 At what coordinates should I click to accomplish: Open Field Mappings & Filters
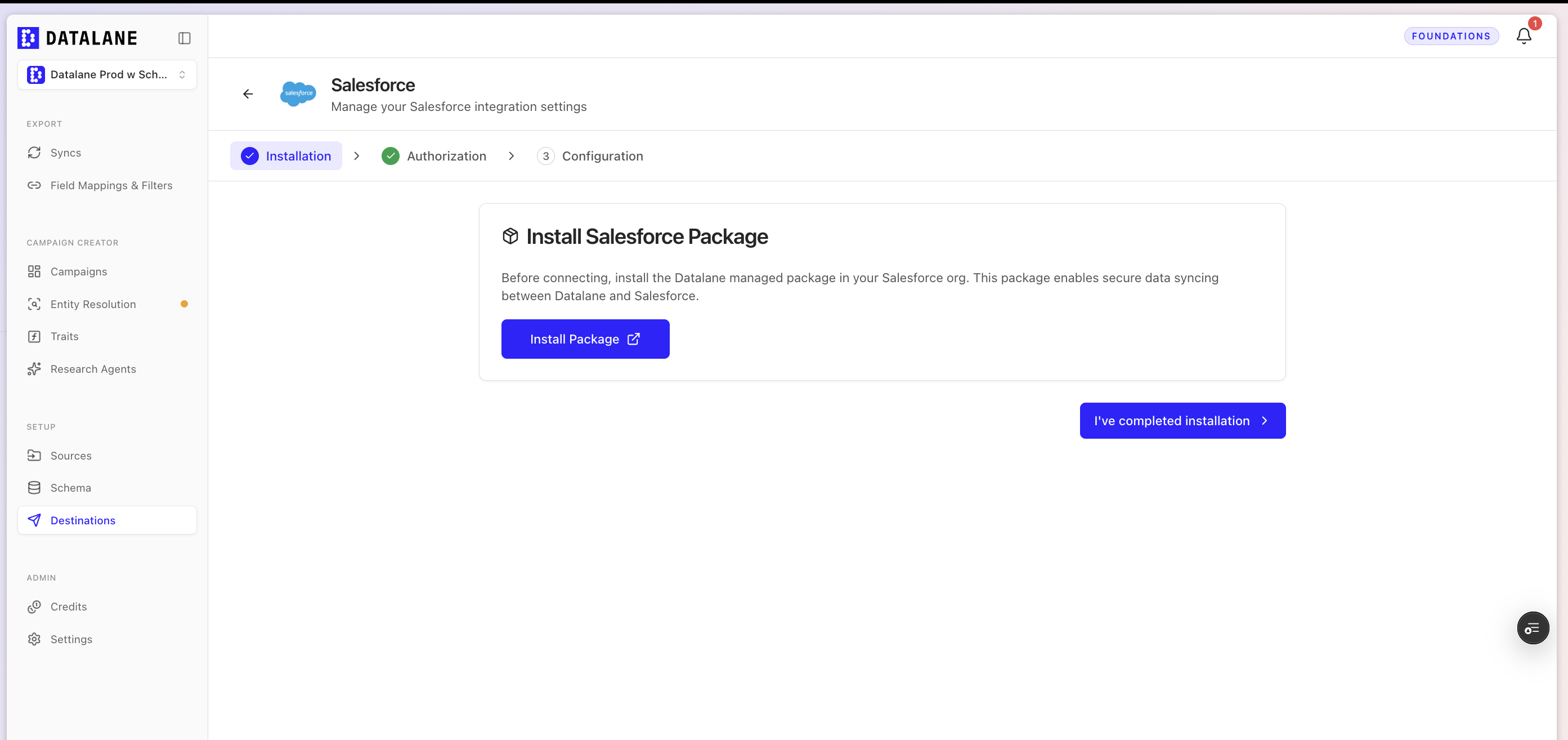pos(107,185)
